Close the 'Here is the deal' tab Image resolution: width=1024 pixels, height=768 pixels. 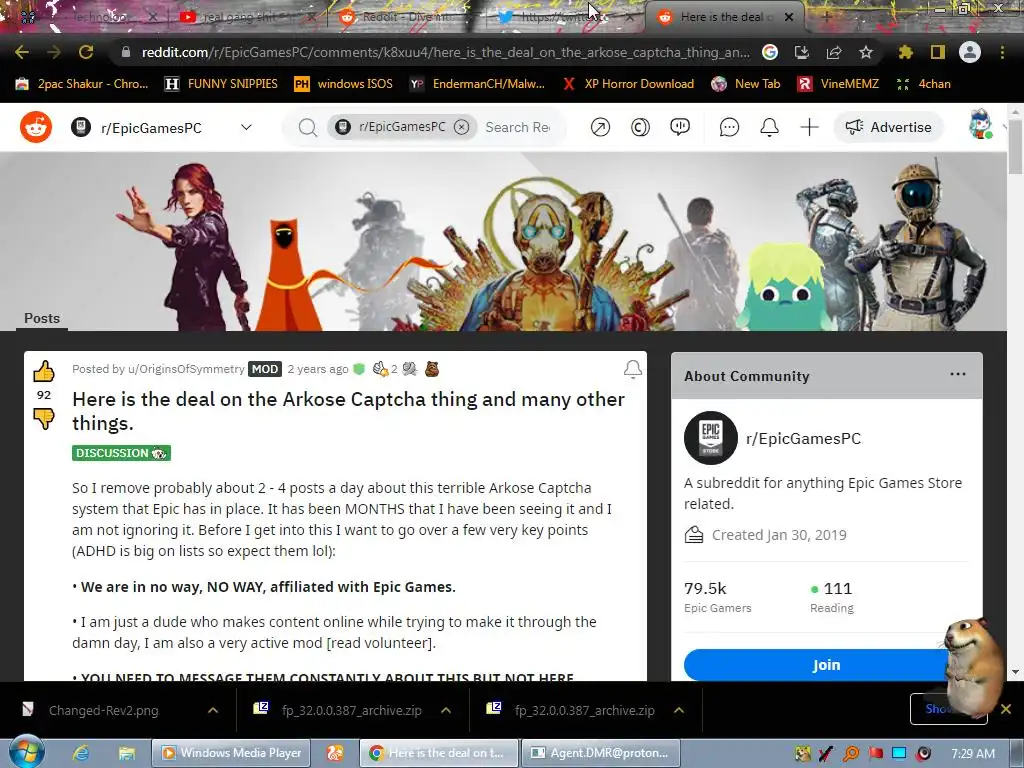(789, 17)
